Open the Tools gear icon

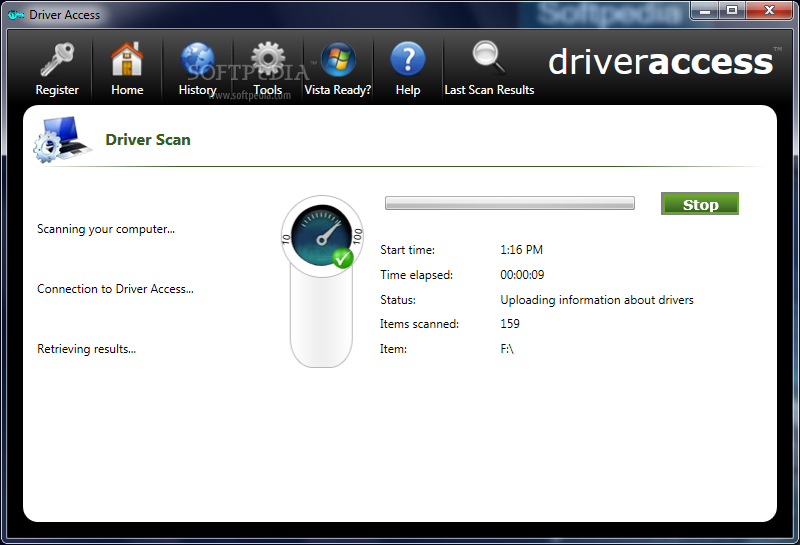point(268,59)
